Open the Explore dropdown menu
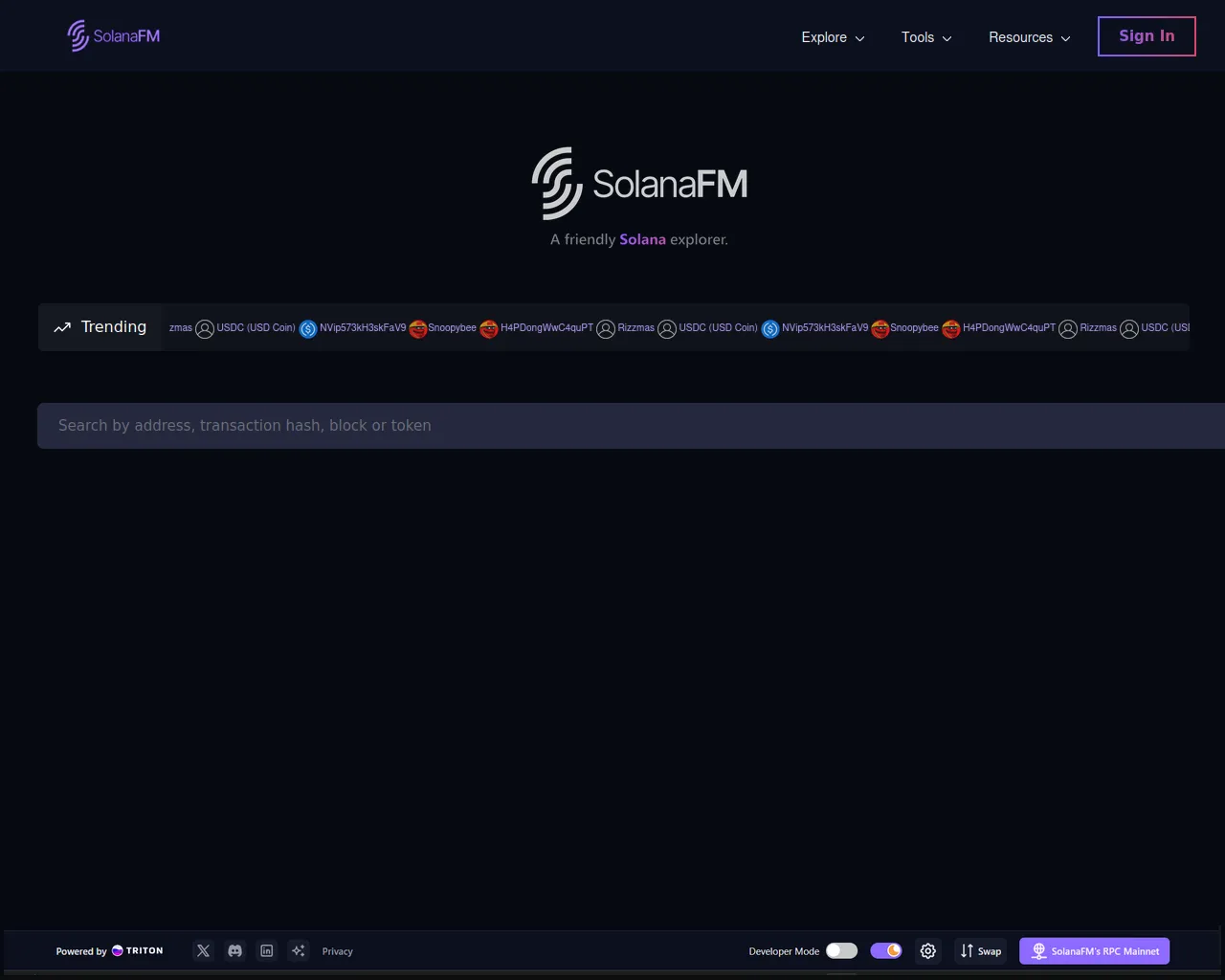The width and height of the screenshot is (1225, 980). point(833,37)
